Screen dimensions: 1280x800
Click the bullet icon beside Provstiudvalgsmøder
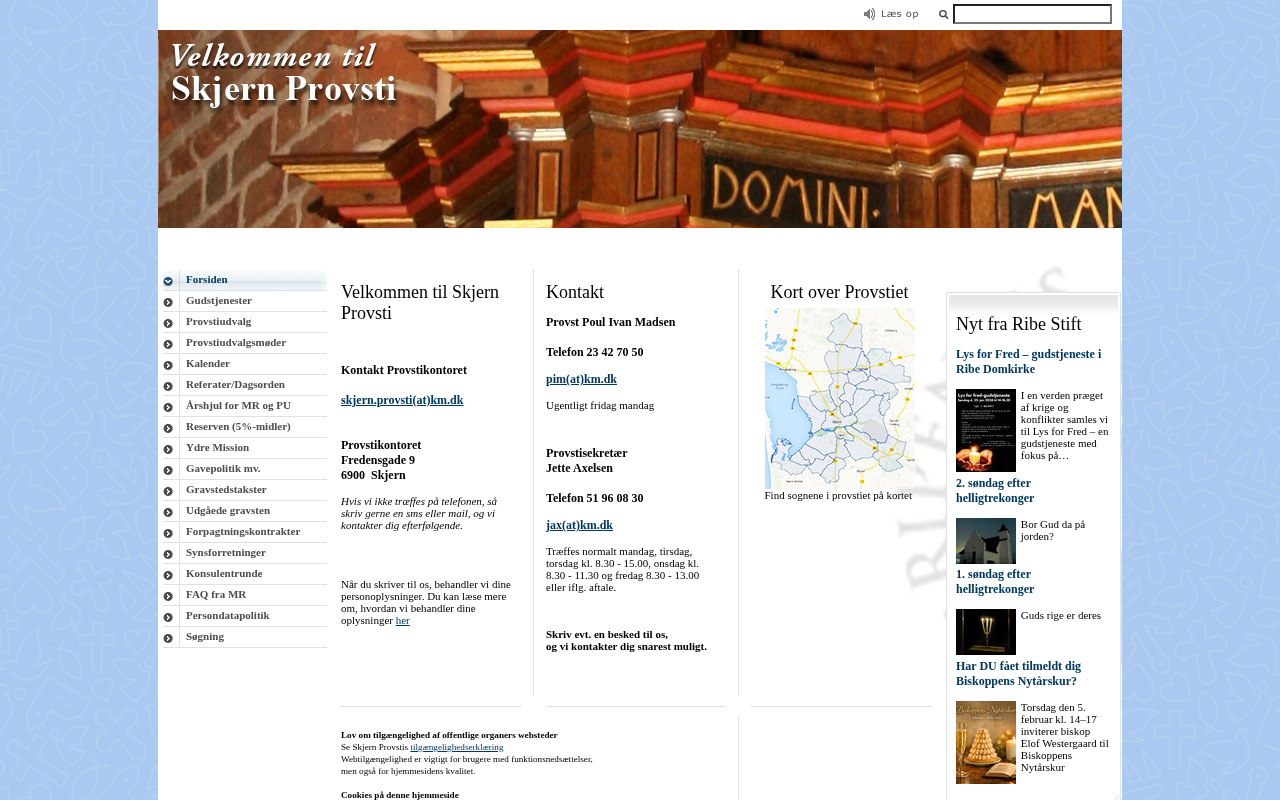(x=168, y=344)
